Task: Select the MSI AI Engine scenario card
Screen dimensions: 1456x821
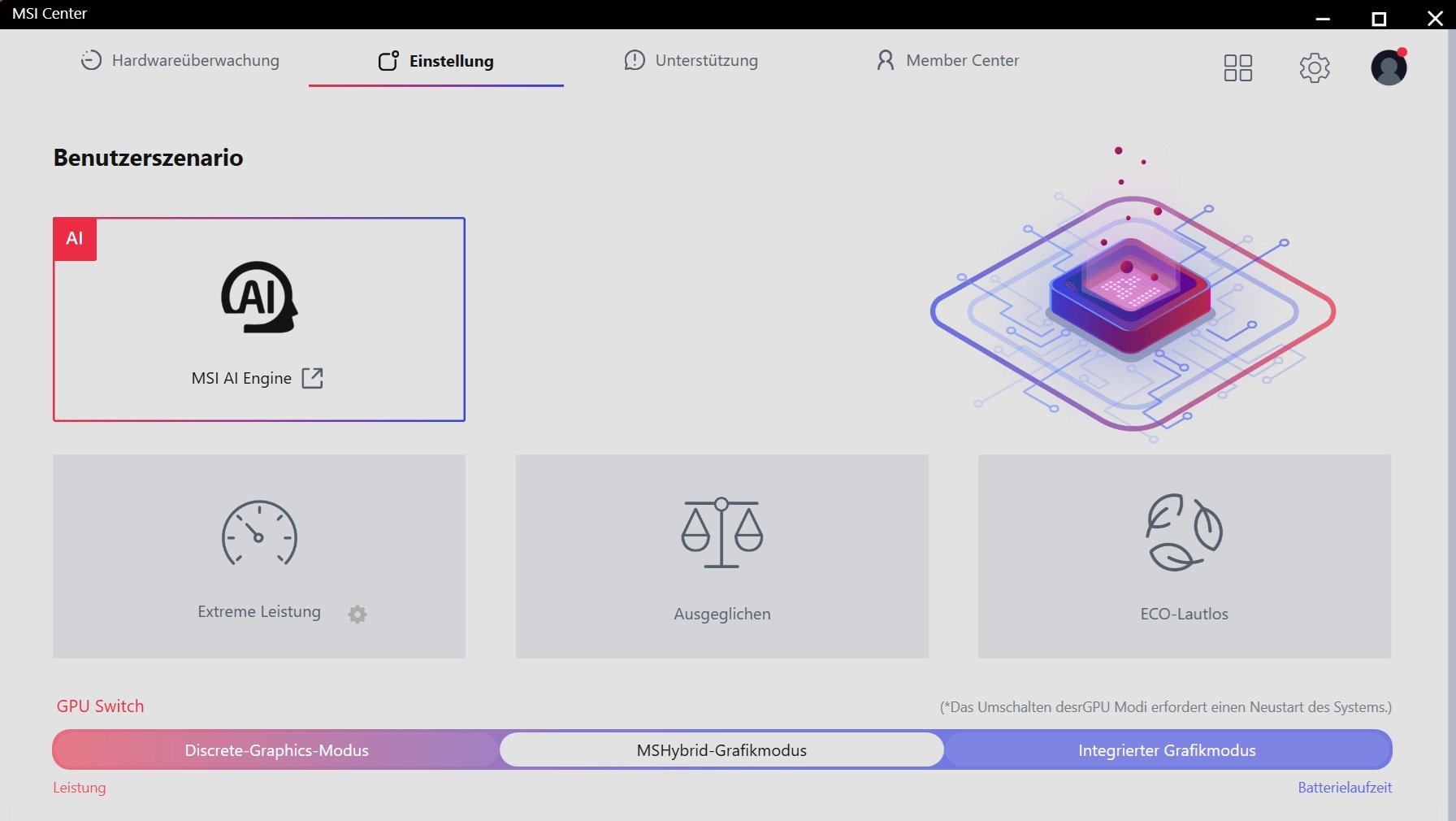Action: pyautogui.click(x=259, y=319)
